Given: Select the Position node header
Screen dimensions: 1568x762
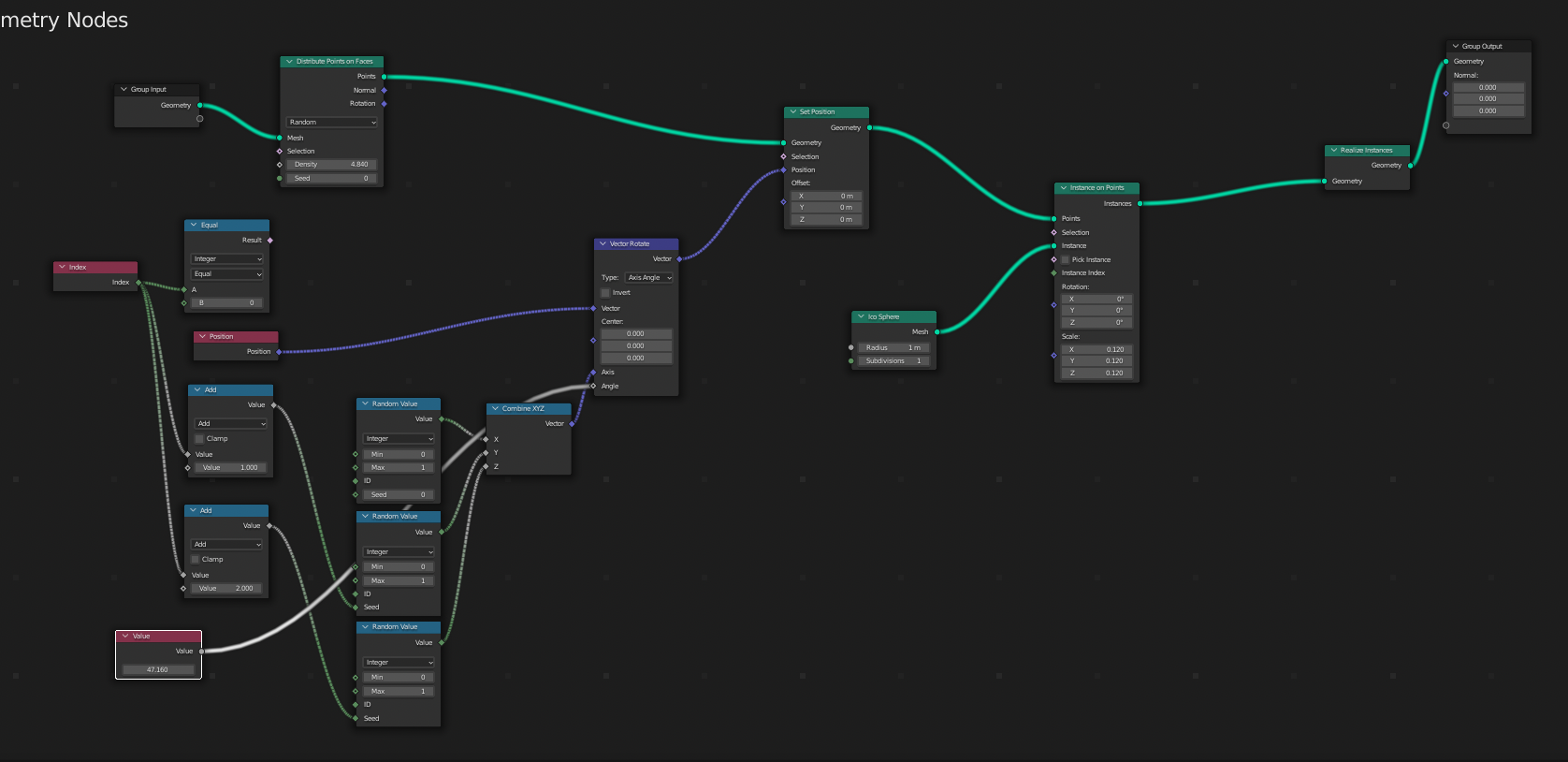Looking at the screenshot, I should [236, 337].
